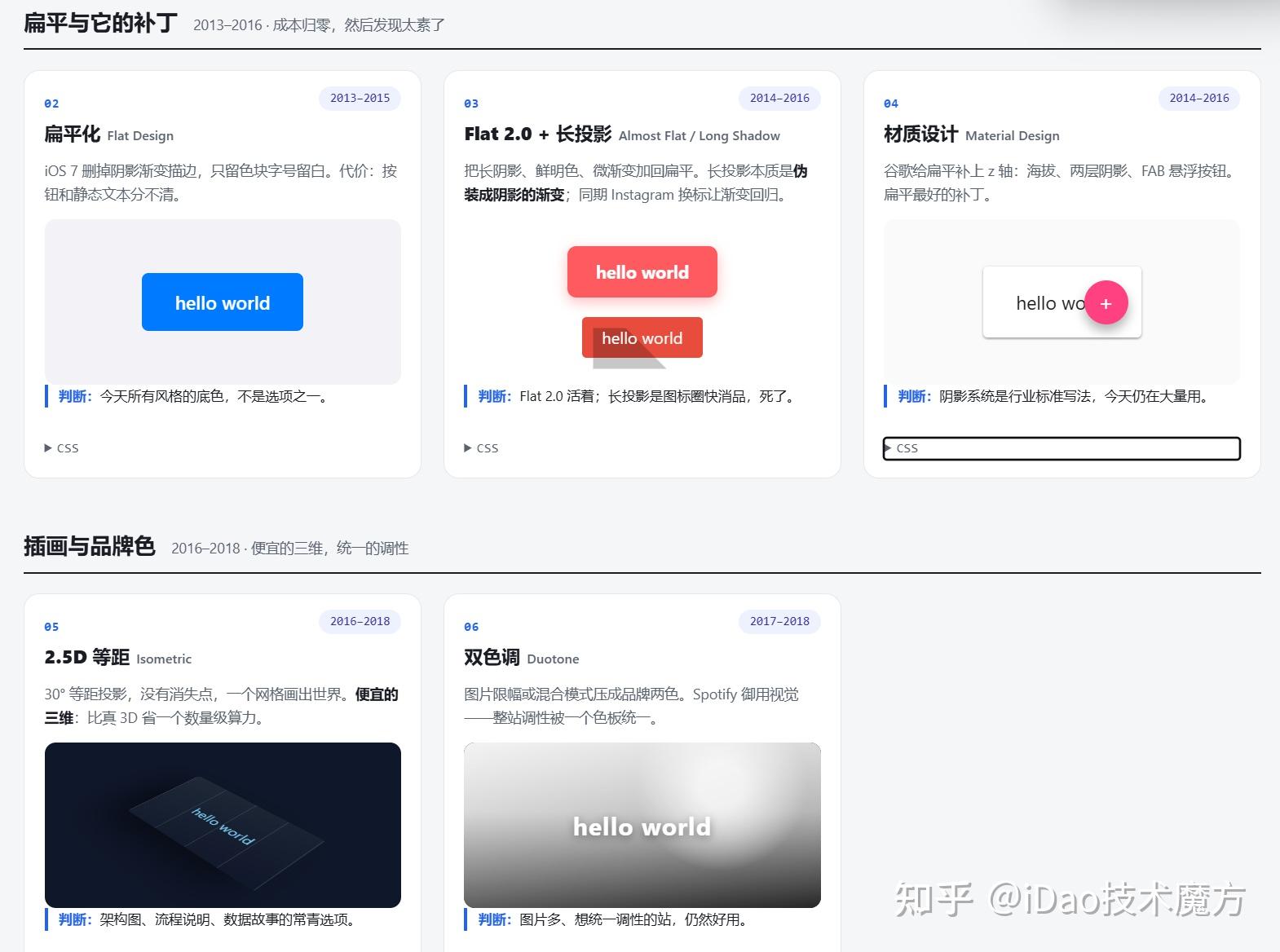Click the 2014–2016 badge on Flat 2.0 card
The image size is (1280, 952).
(779, 98)
